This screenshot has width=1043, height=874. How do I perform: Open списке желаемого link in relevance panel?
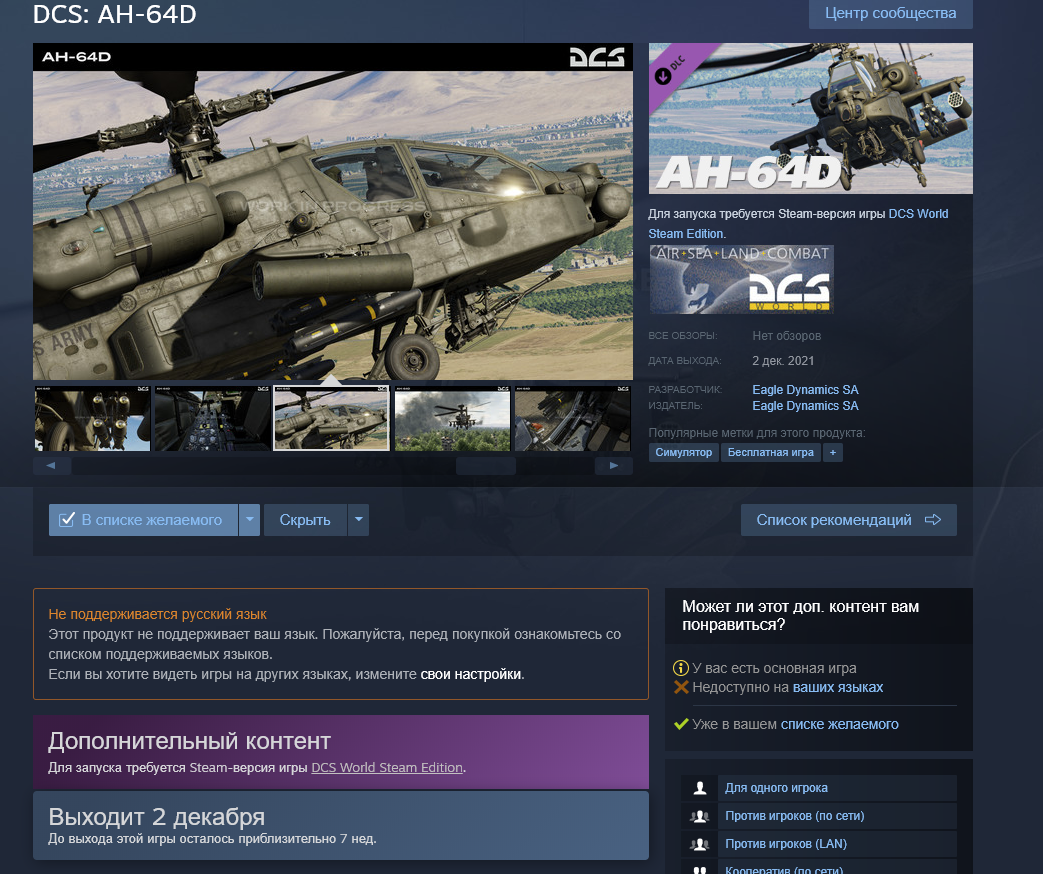839,724
